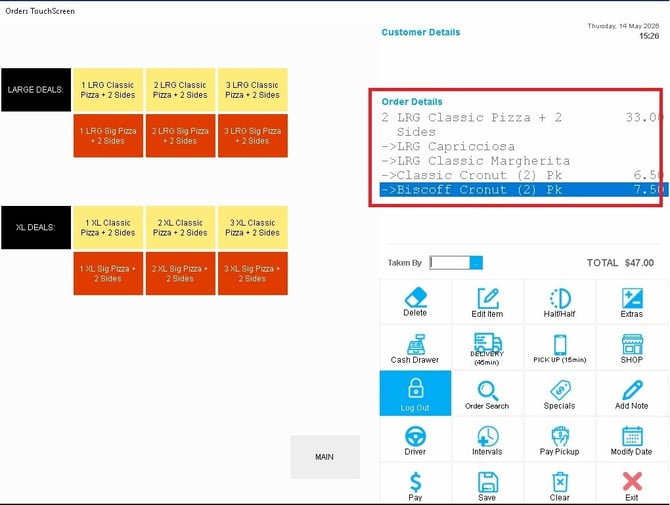Select 1 LRG Sig Pizza + 2 Sides
Viewport: 670px width, 505px height.
pos(108,135)
